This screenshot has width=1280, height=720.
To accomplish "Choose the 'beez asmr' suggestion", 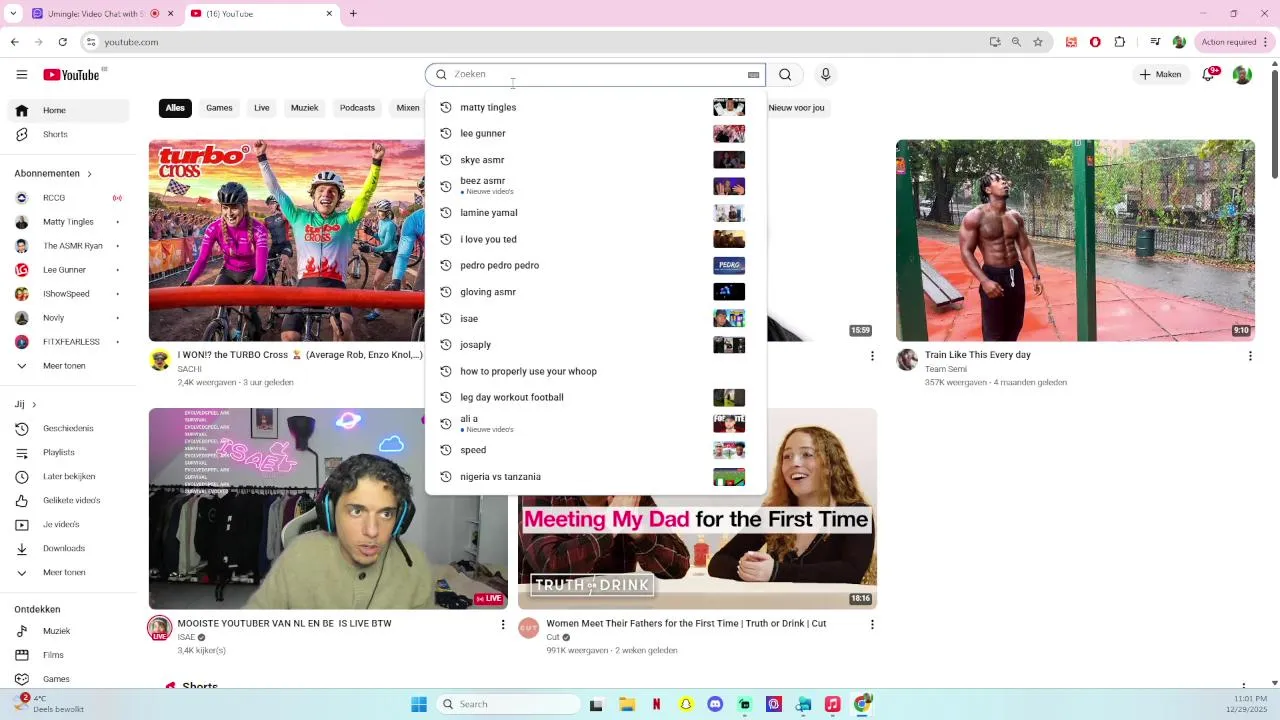I will (x=595, y=186).
